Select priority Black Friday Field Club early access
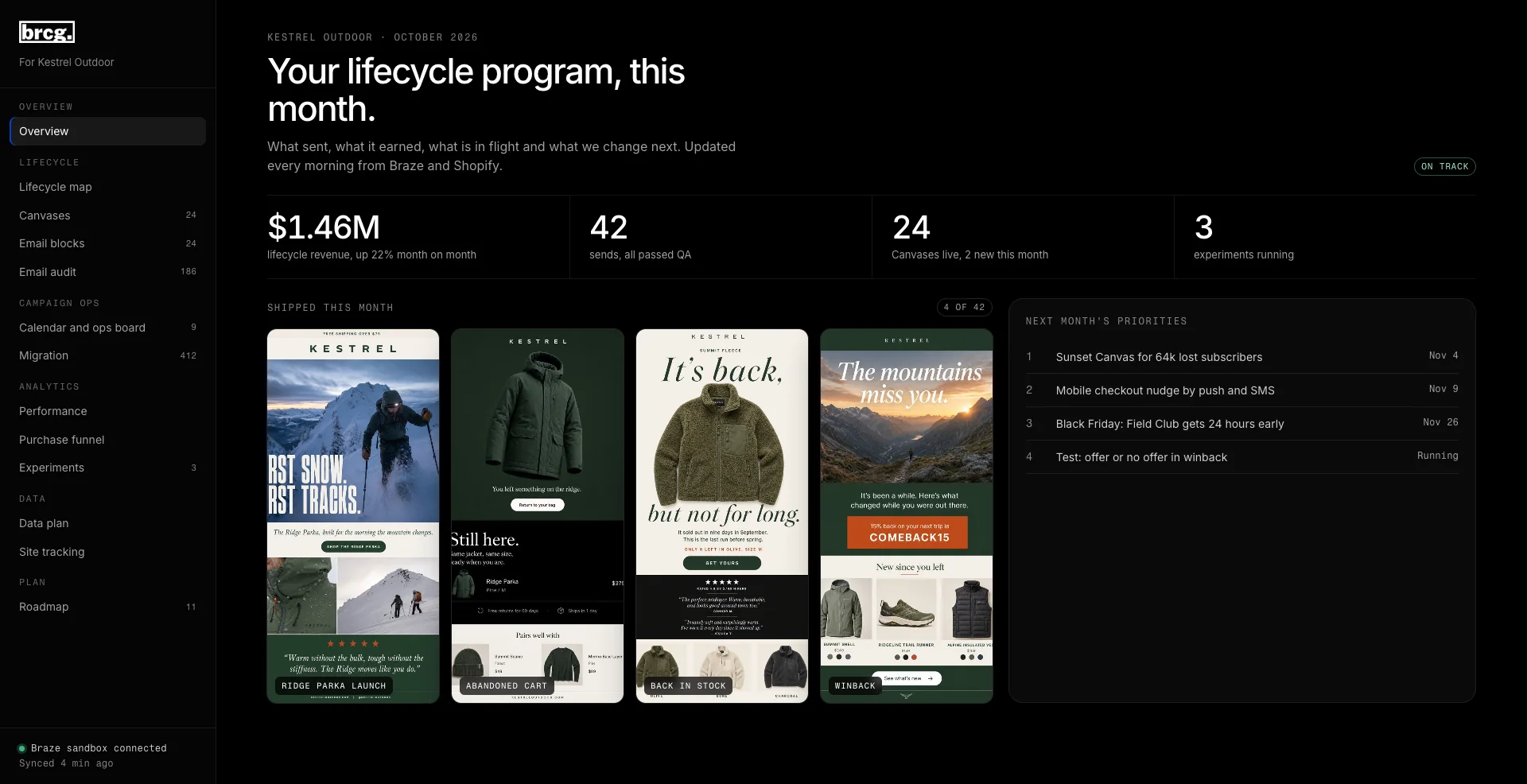The width and height of the screenshot is (1527, 784). coord(1242,424)
